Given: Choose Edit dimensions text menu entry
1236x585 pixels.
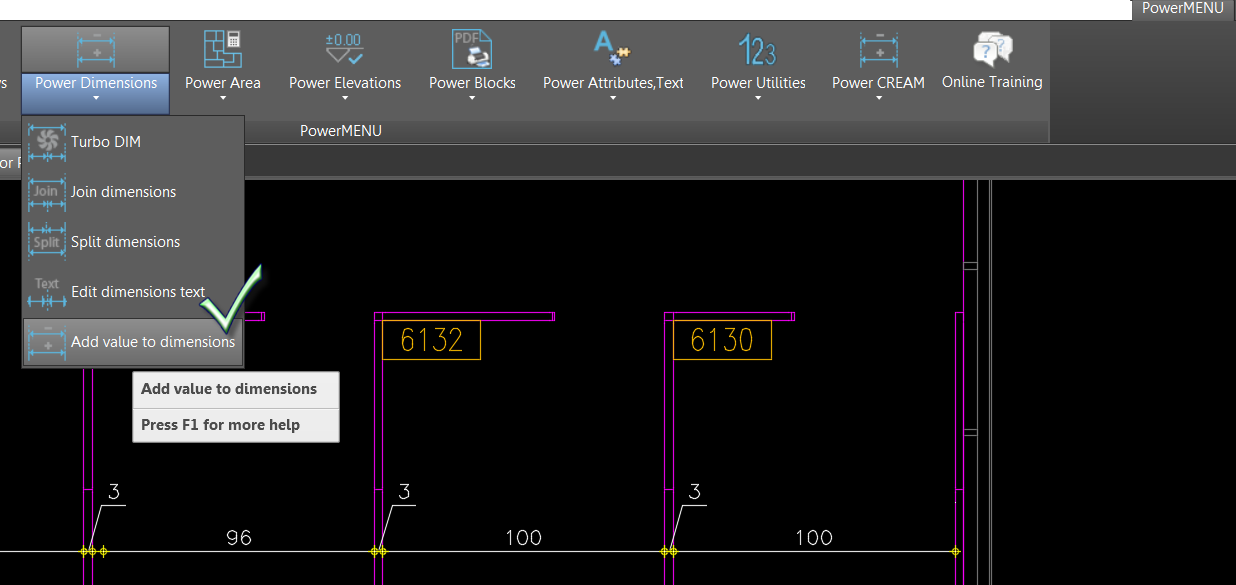Looking at the screenshot, I should (133, 292).
